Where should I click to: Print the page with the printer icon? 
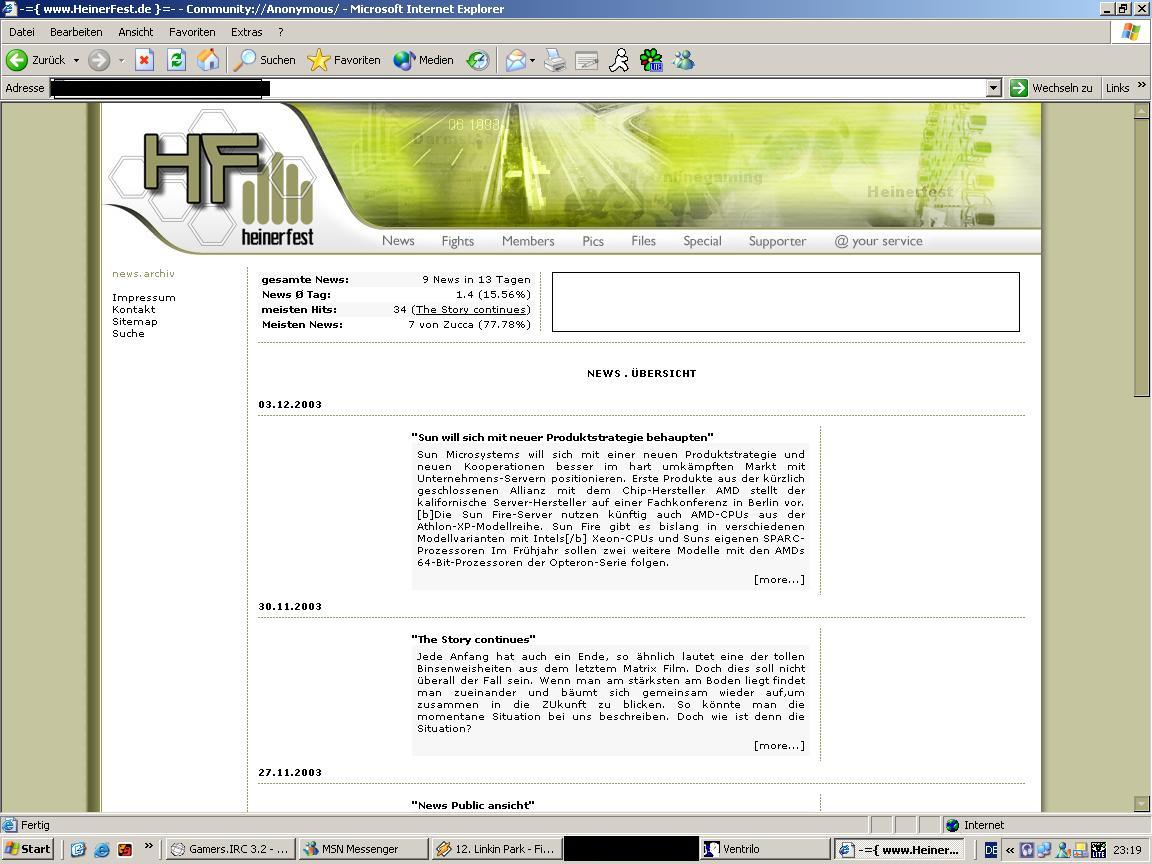[555, 60]
